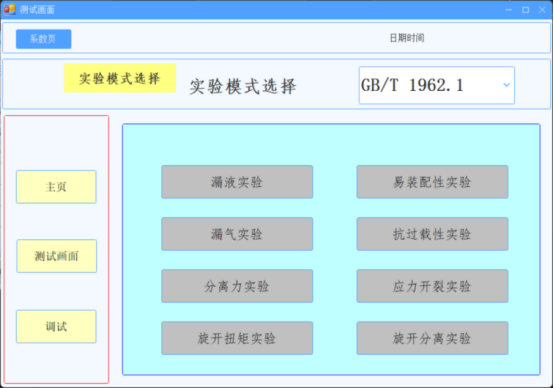Minimize the 测试画面 window

click(x=509, y=10)
